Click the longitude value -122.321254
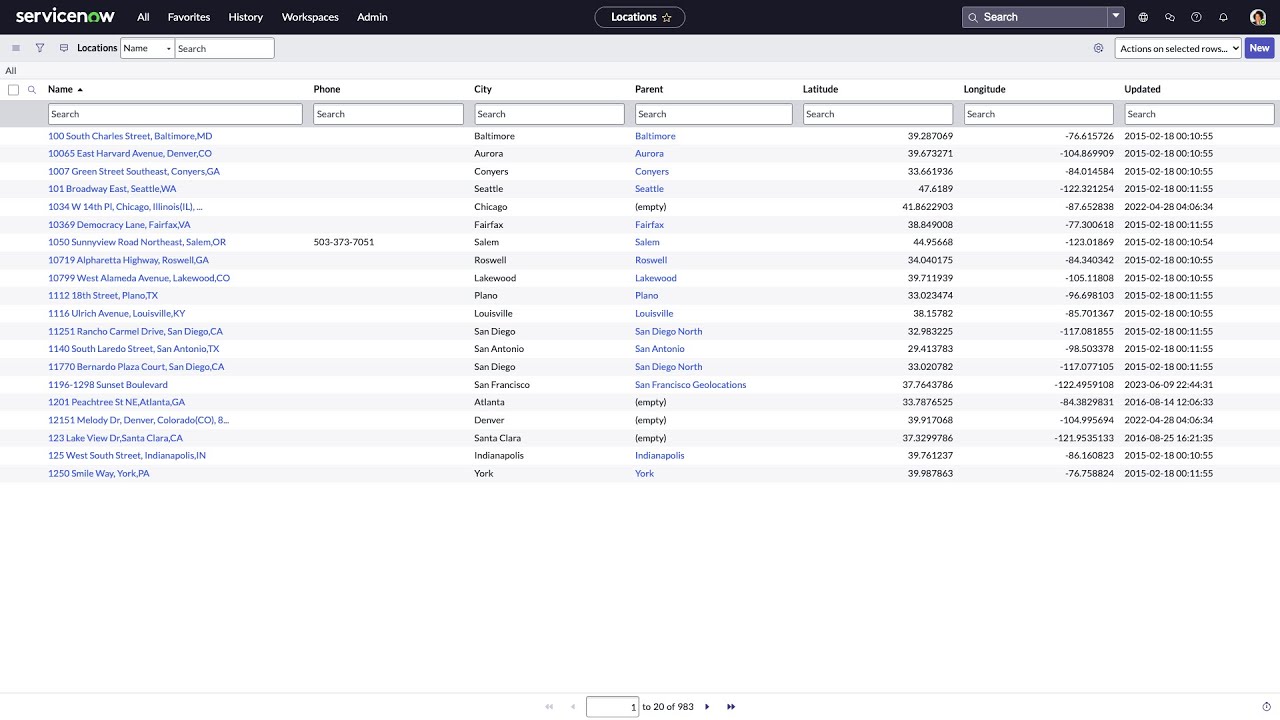Image resolution: width=1280 pixels, height=720 pixels. tap(1087, 189)
